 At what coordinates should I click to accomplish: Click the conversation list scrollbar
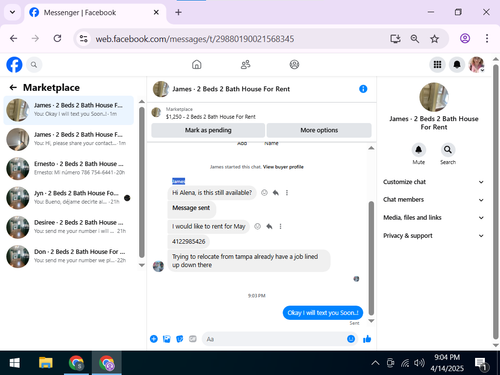142,182
